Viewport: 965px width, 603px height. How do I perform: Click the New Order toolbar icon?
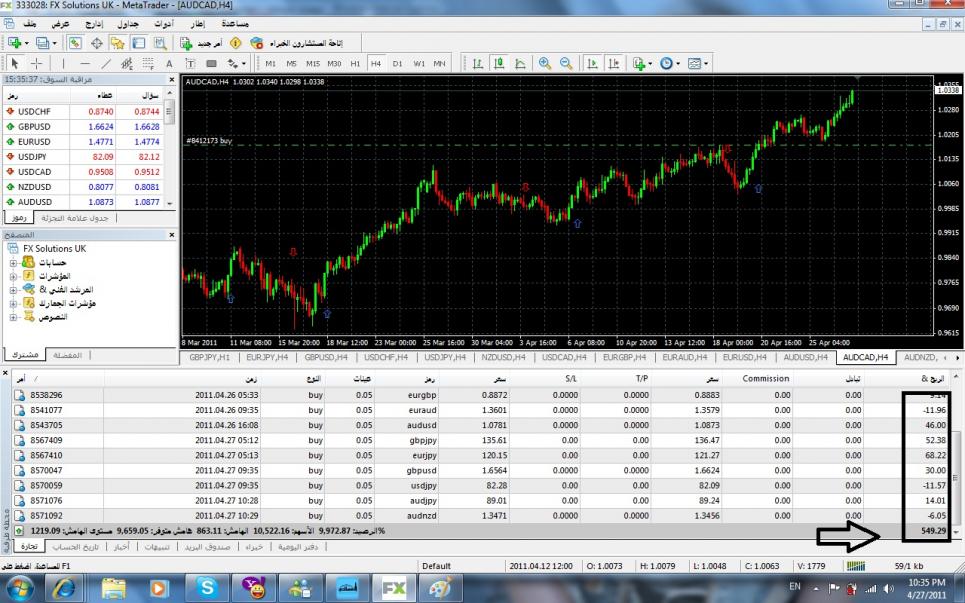coord(186,43)
